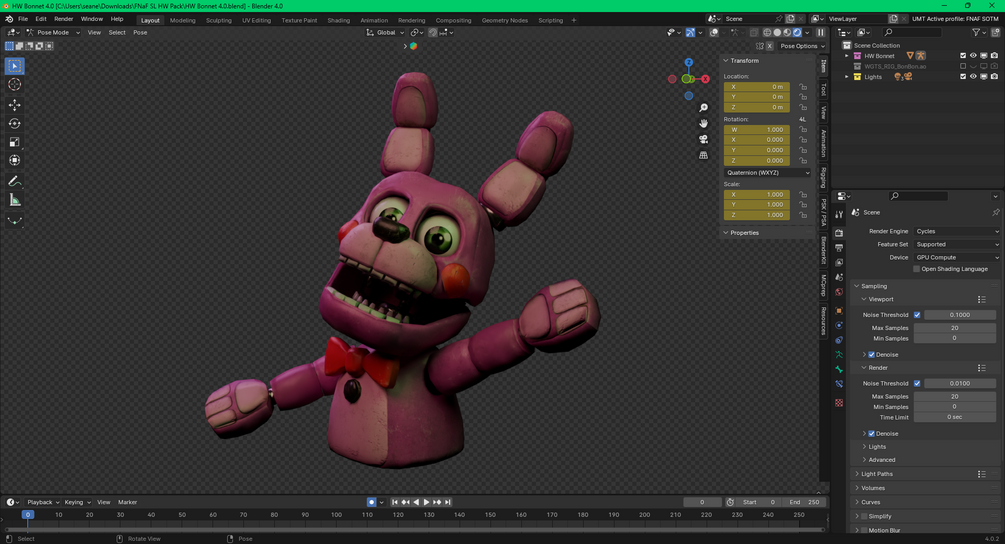The height and width of the screenshot is (544, 1005).
Task: Open the World properties tab icon
Action: (839, 292)
